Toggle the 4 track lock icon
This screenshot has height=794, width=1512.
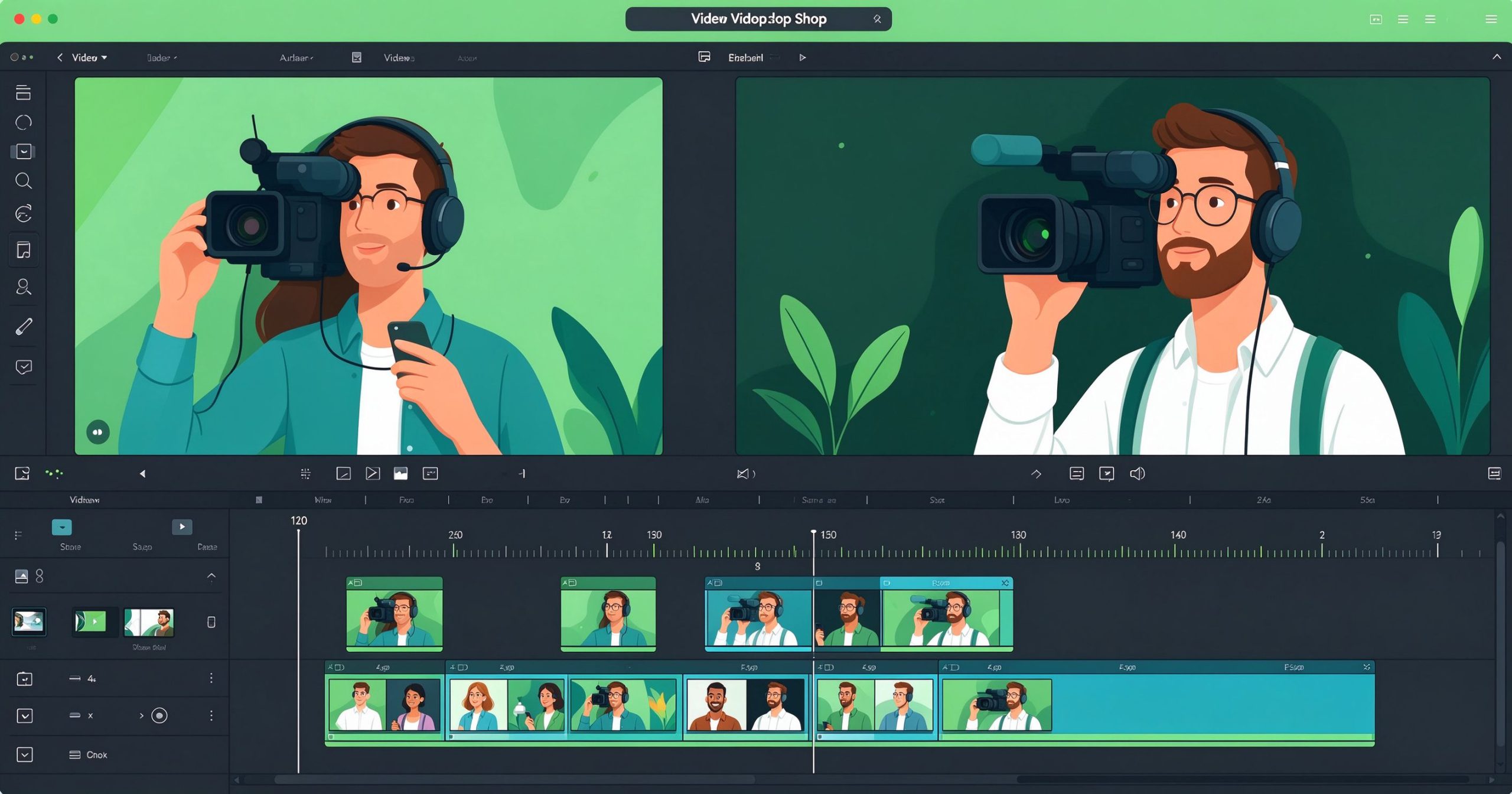[x=25, y=678]
